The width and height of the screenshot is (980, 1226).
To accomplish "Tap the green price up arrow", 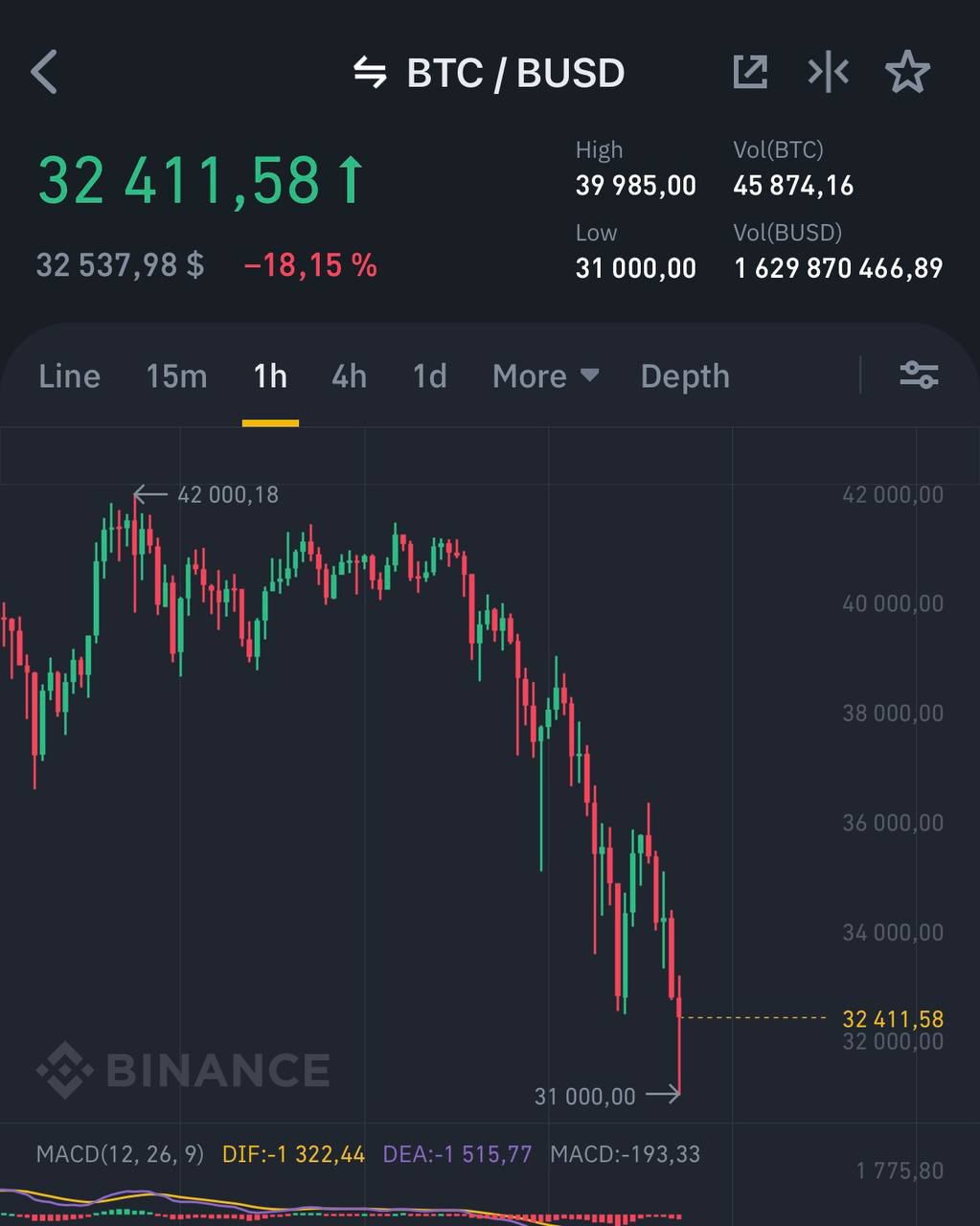I will pyautogui.click(x=351, y=181).
